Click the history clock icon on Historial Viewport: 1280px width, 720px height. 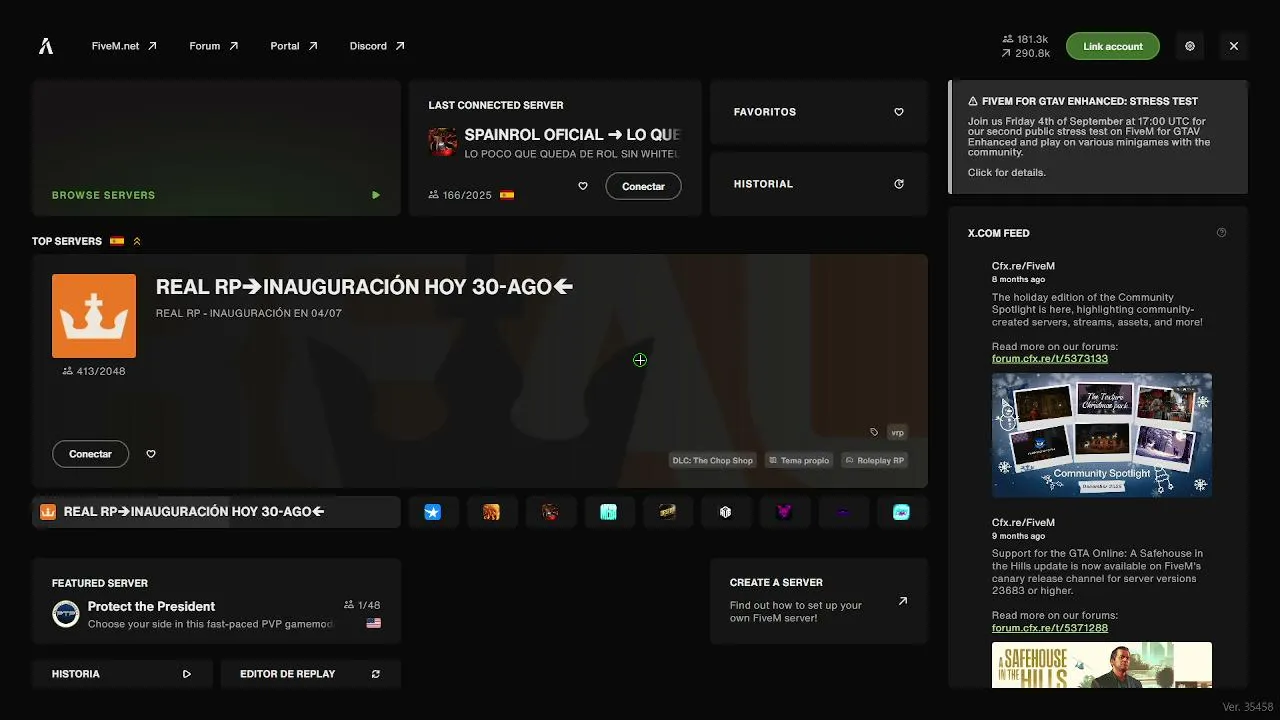pos(899,184)
